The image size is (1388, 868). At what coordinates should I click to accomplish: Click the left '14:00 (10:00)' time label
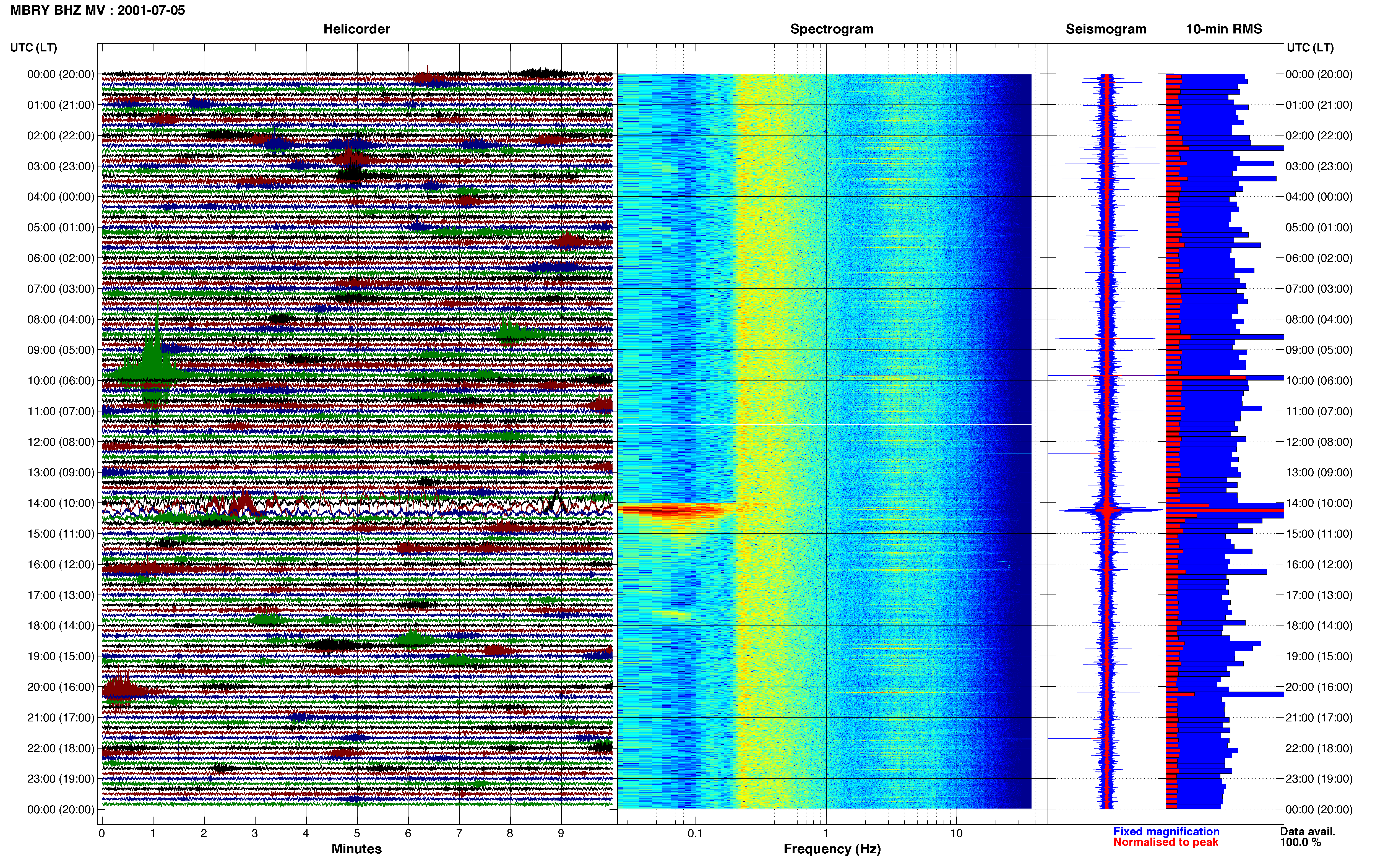tap(61, 503)
